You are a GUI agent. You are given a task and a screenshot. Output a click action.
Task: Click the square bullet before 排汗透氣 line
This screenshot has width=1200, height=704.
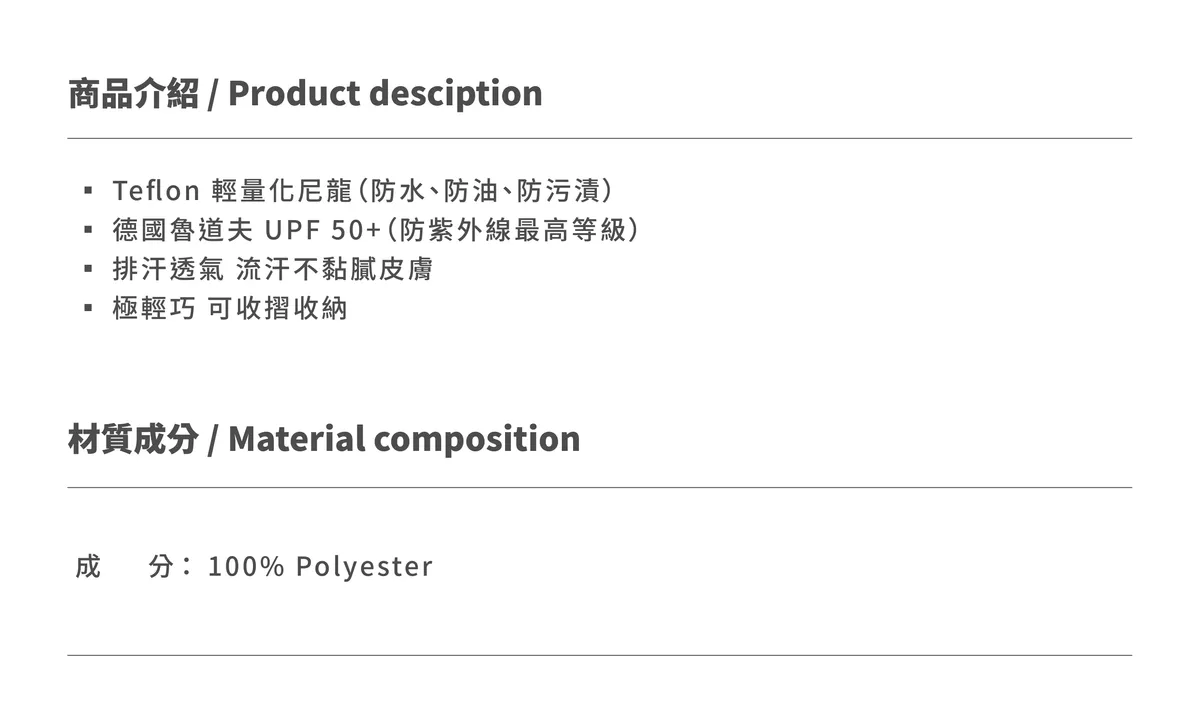(x=88, y=269)
